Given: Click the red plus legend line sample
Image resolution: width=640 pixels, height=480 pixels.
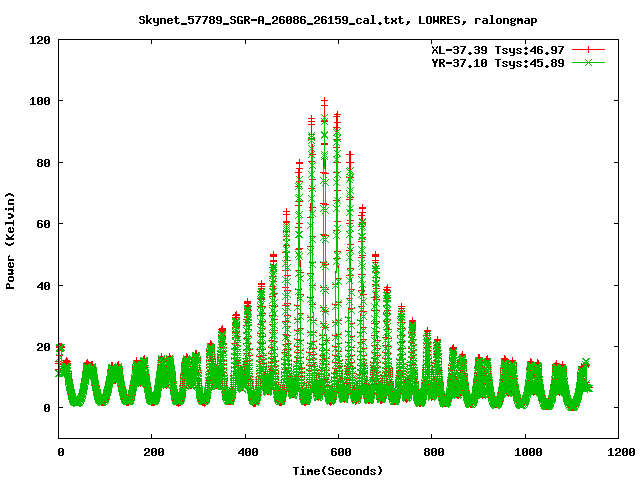Looking at the screenshot, I should pos(588,50).
